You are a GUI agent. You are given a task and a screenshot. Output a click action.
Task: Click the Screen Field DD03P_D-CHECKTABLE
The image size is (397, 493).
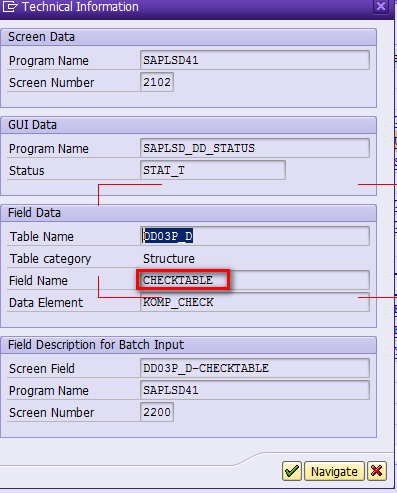pos(255,368)
